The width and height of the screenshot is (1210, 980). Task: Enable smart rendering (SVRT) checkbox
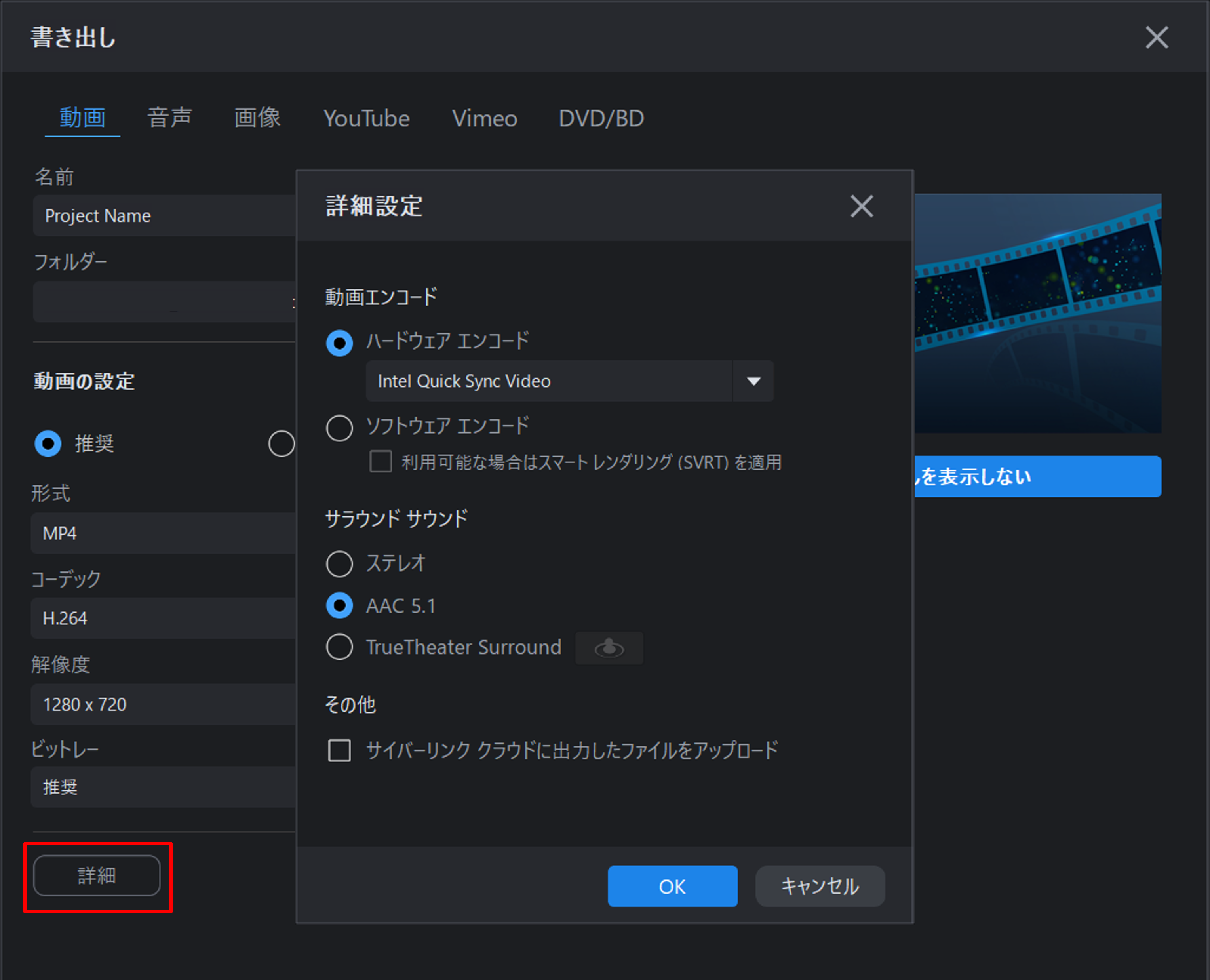pos(381,461)
